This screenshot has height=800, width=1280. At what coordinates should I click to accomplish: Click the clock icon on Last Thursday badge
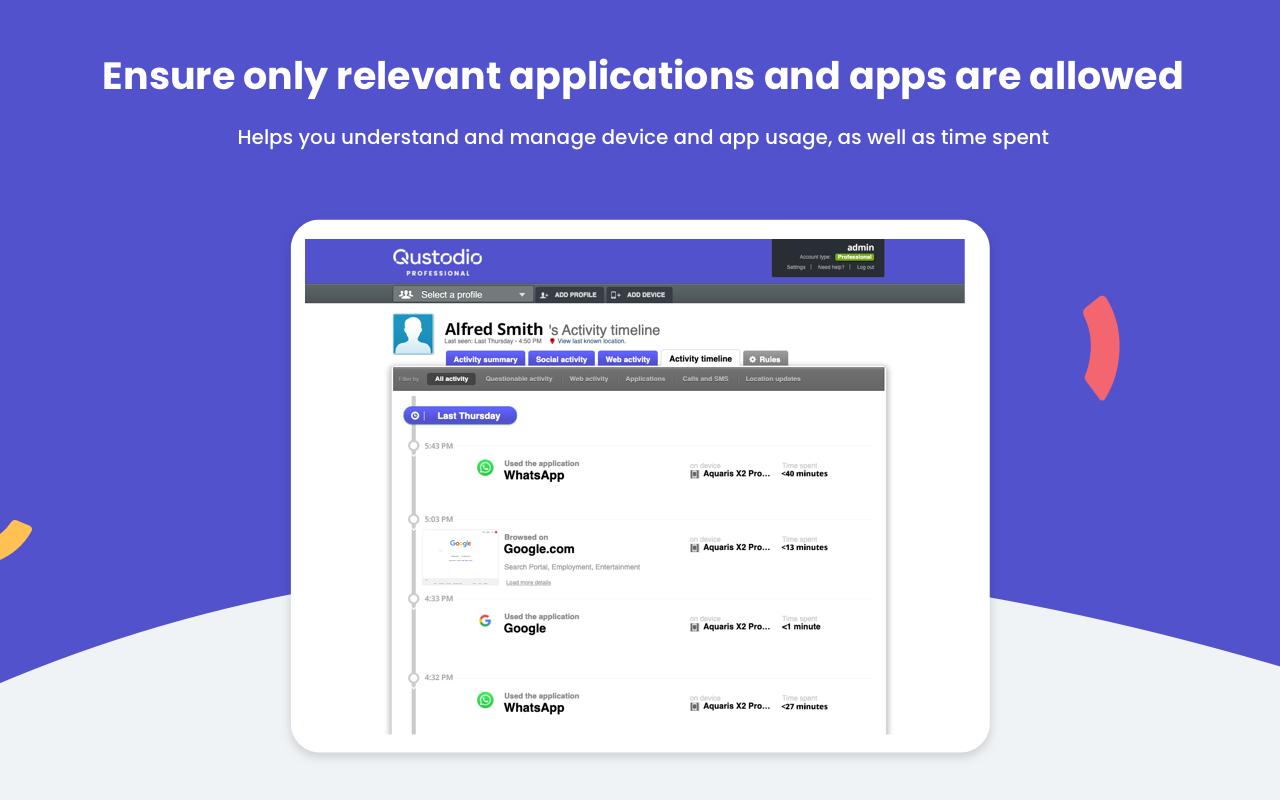pyautogui.click(x=415, y=415)
